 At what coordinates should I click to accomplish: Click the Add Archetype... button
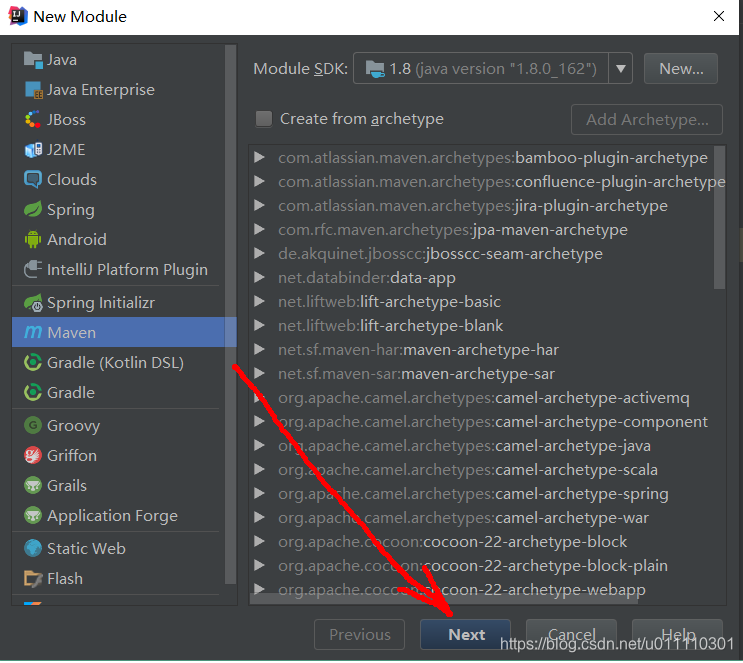[647, 119]
